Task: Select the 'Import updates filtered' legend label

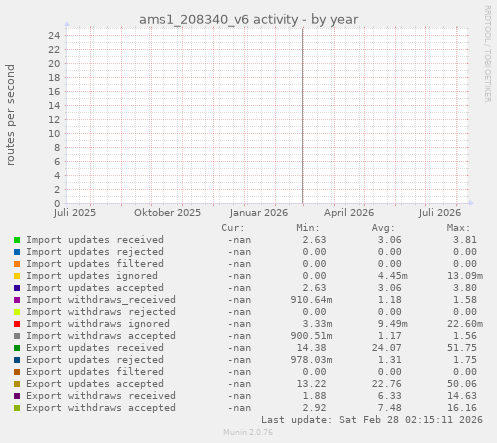Action: click(x=95, y=264)
